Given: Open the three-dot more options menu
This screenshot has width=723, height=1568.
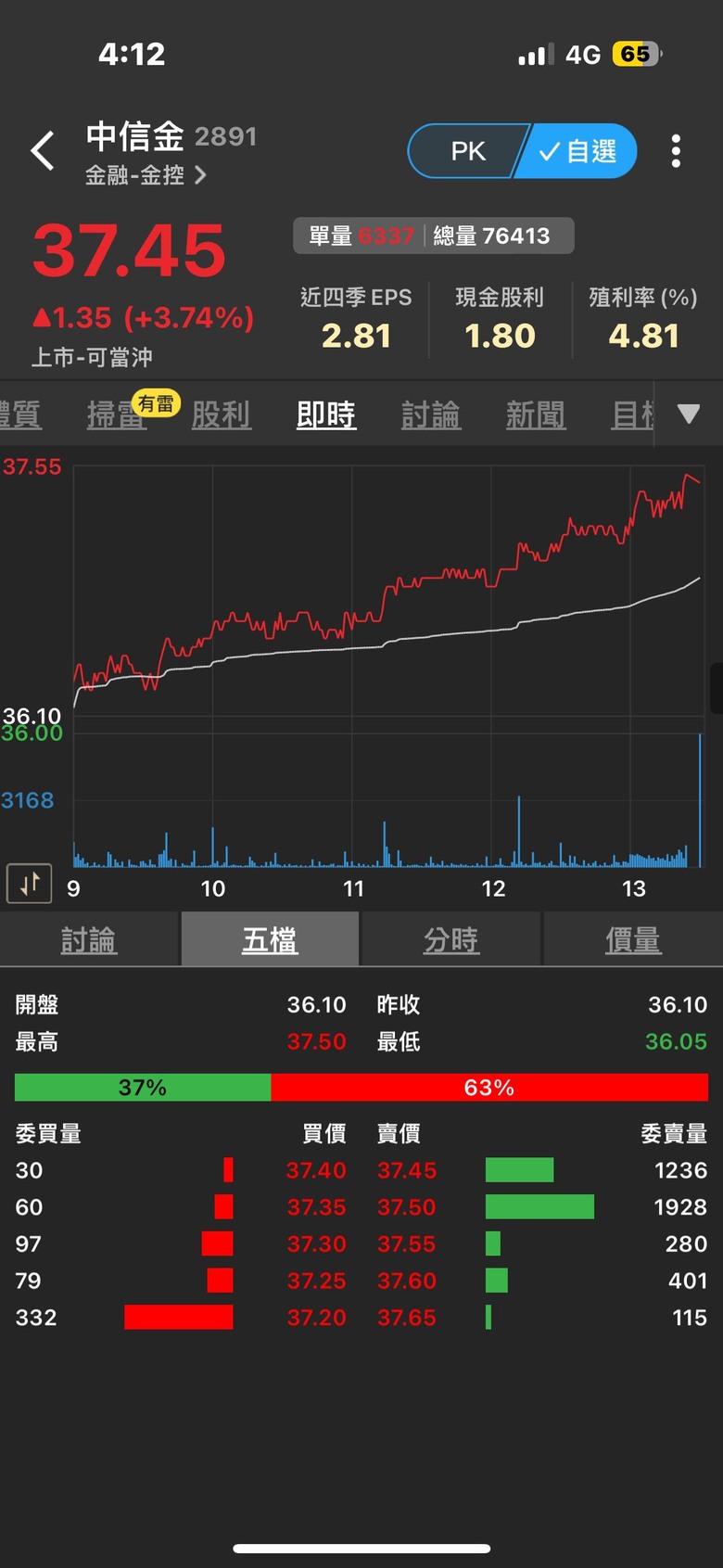Looking at the screenshot, I should (676, 151).
